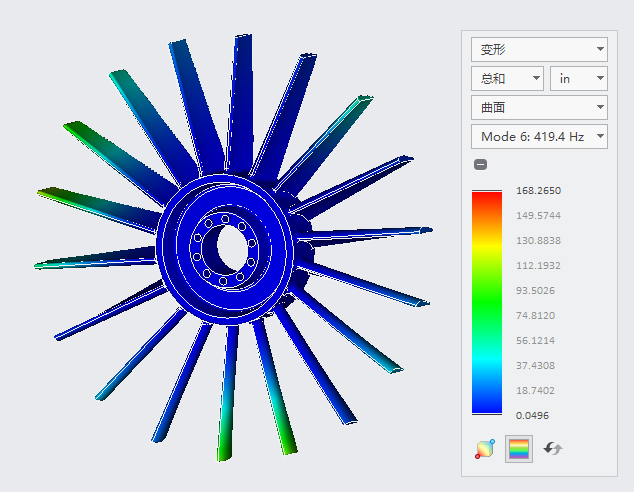Select the Mode 6: 419.4 Hz dropdown
The image size is (634, 492).
tap(538, 136)
